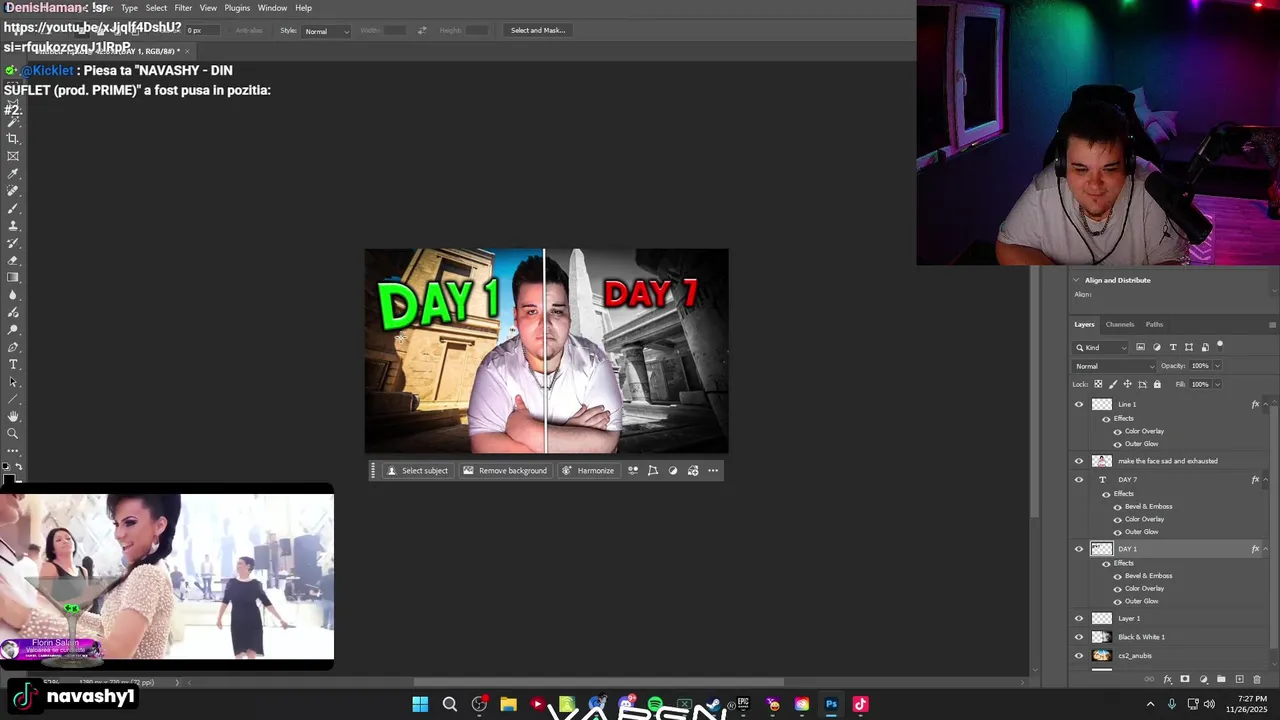The width and height of the screenshot is (1280, 720).
Task: Hide the Black & White 1 layer
Action: tap(1078, 637)
